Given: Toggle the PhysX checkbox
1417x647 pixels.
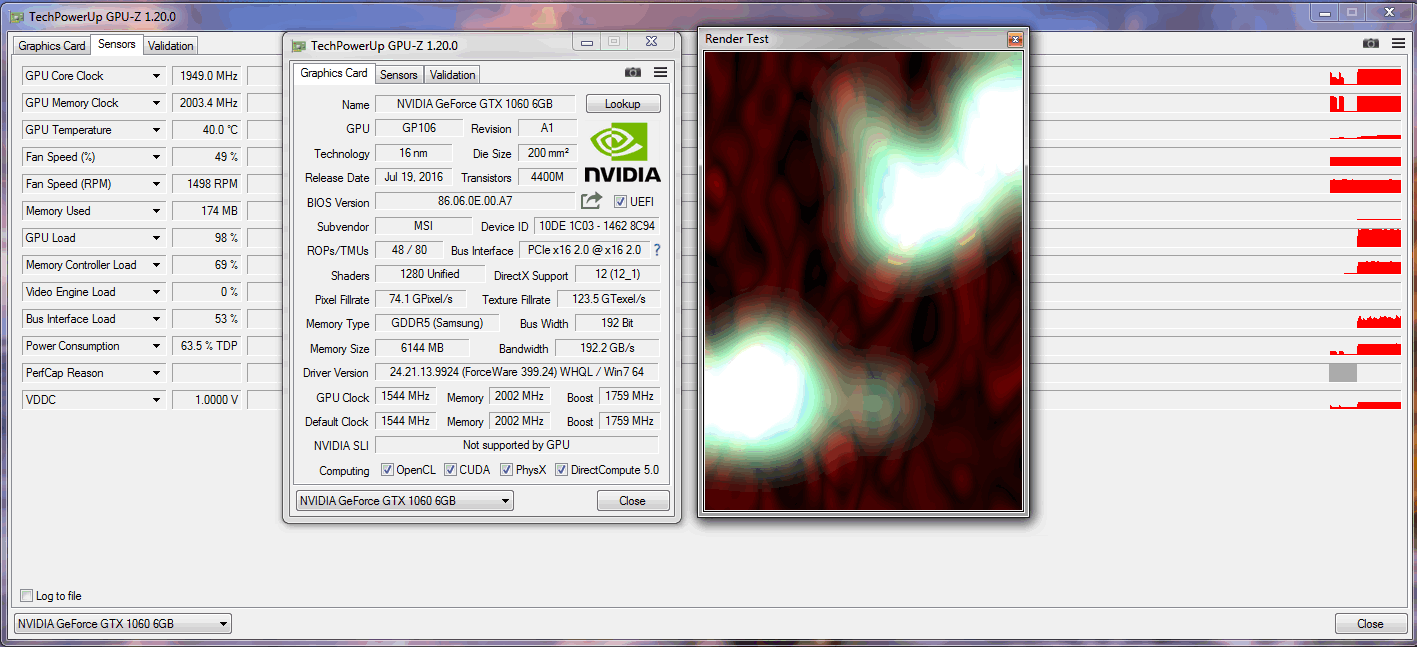Looking at the screenshot, I should tap(507, 470).
